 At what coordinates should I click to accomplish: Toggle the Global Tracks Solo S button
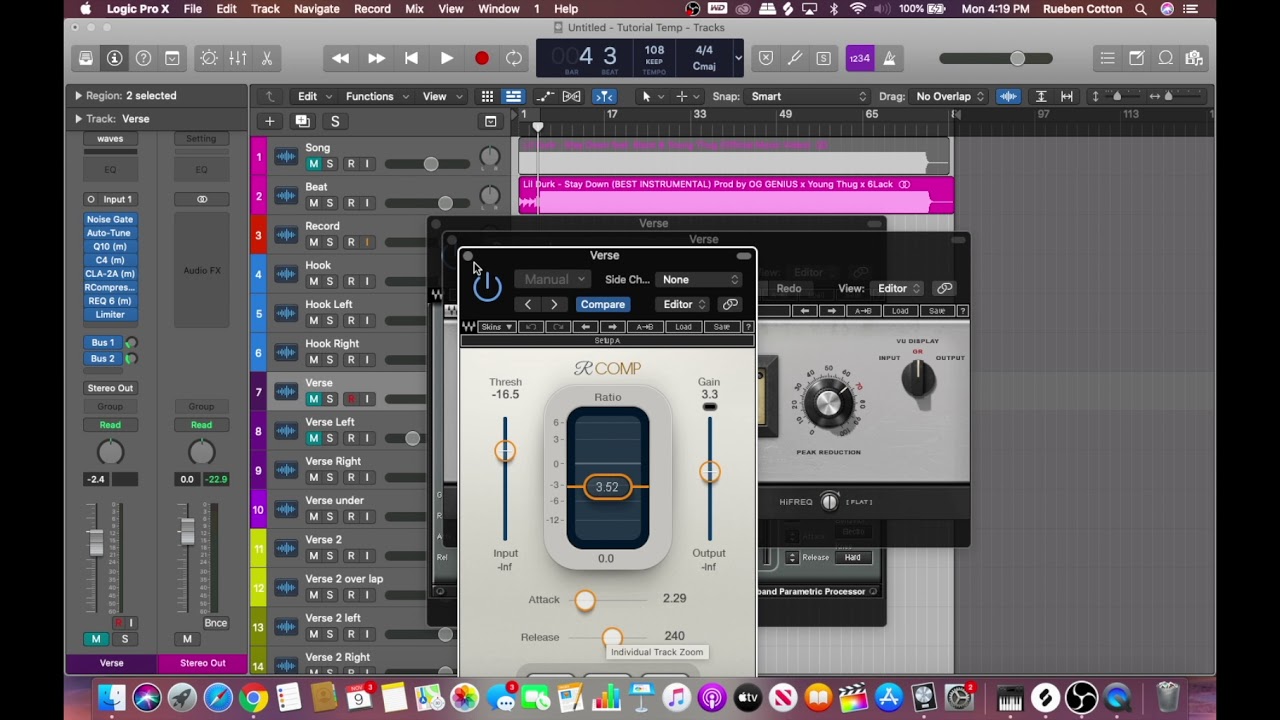click(x=335, y=121)
